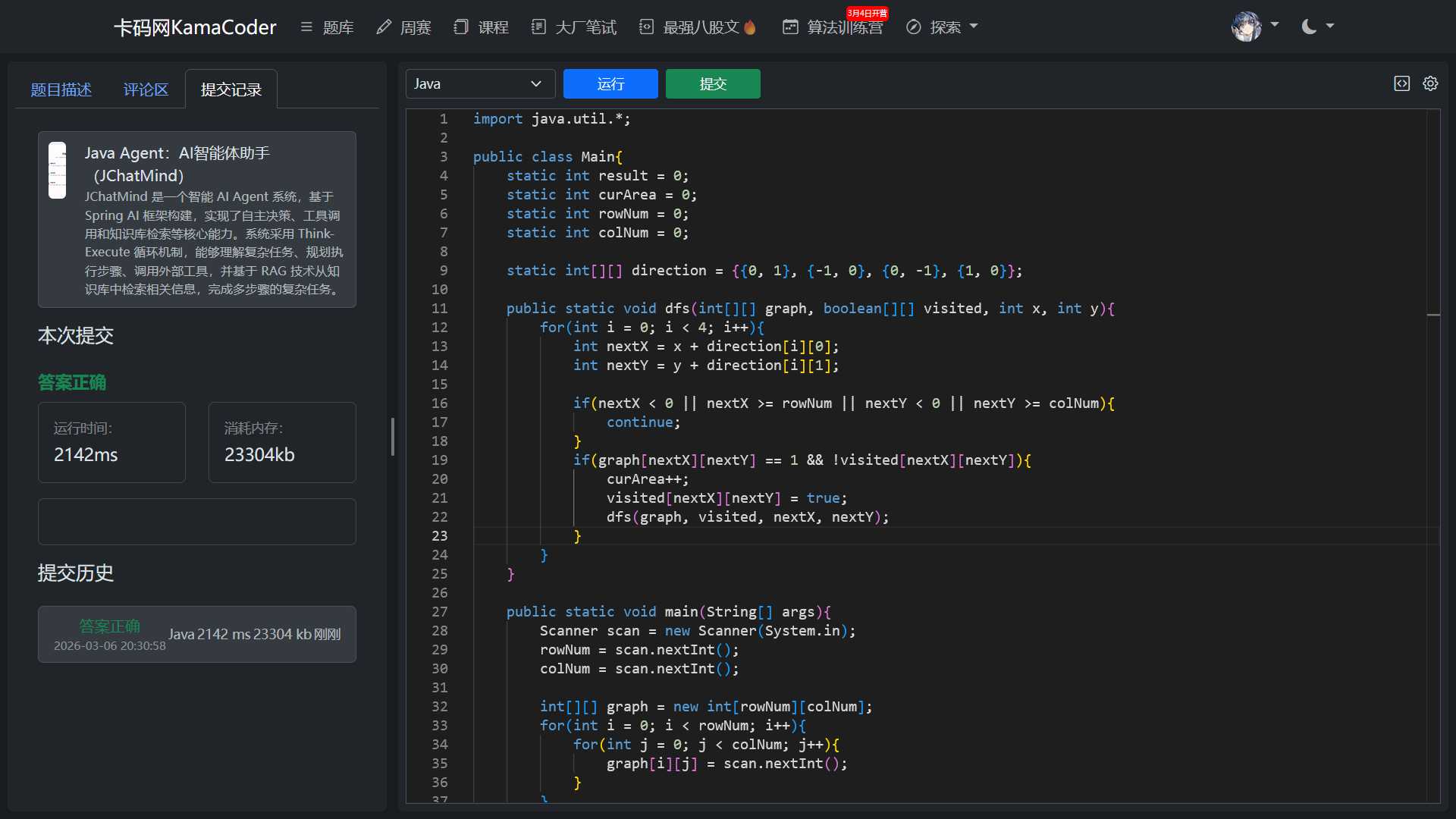Click the 课程 book icon
1456x819 pixels.
460,27
